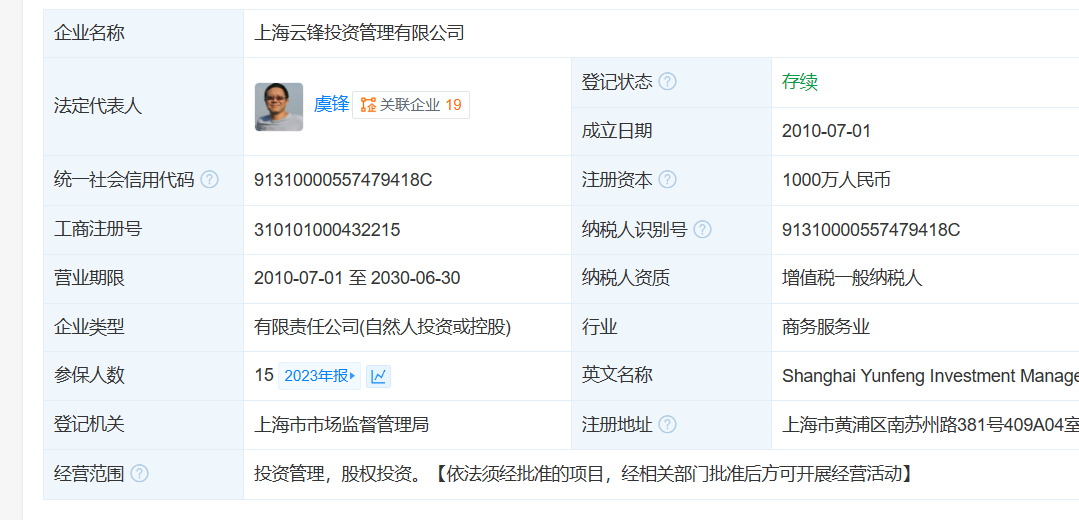Click the photo of 虞锋
1079x520 pixels.
pyautogui.click(x=279, y=107)
